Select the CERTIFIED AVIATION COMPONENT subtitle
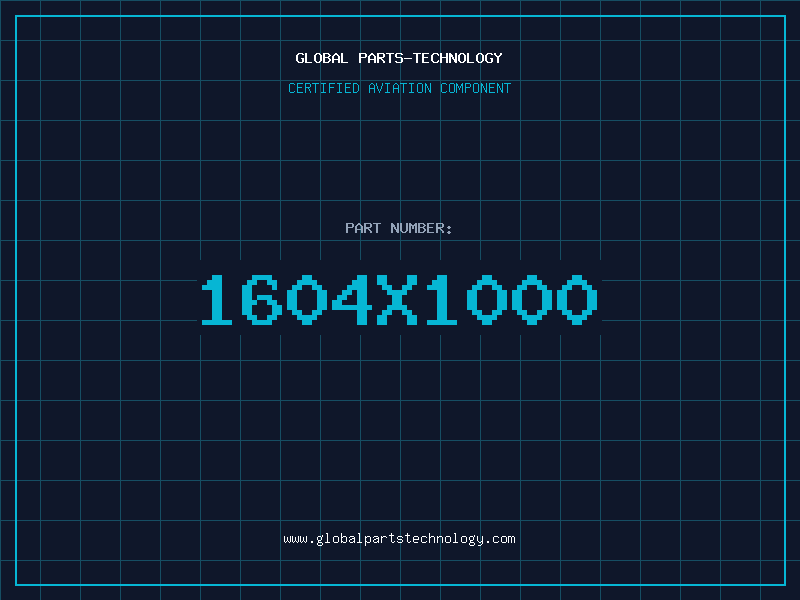 [399, 88]
